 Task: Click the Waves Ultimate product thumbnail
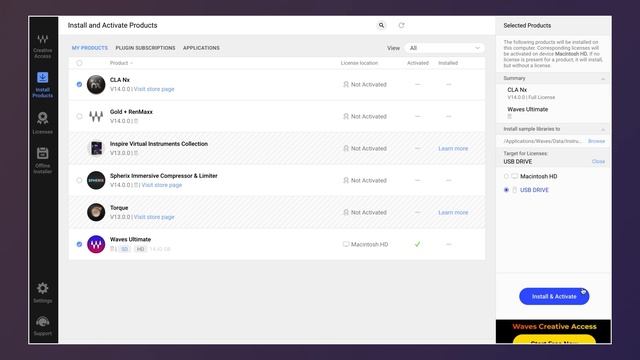click(x=96, y=244)
